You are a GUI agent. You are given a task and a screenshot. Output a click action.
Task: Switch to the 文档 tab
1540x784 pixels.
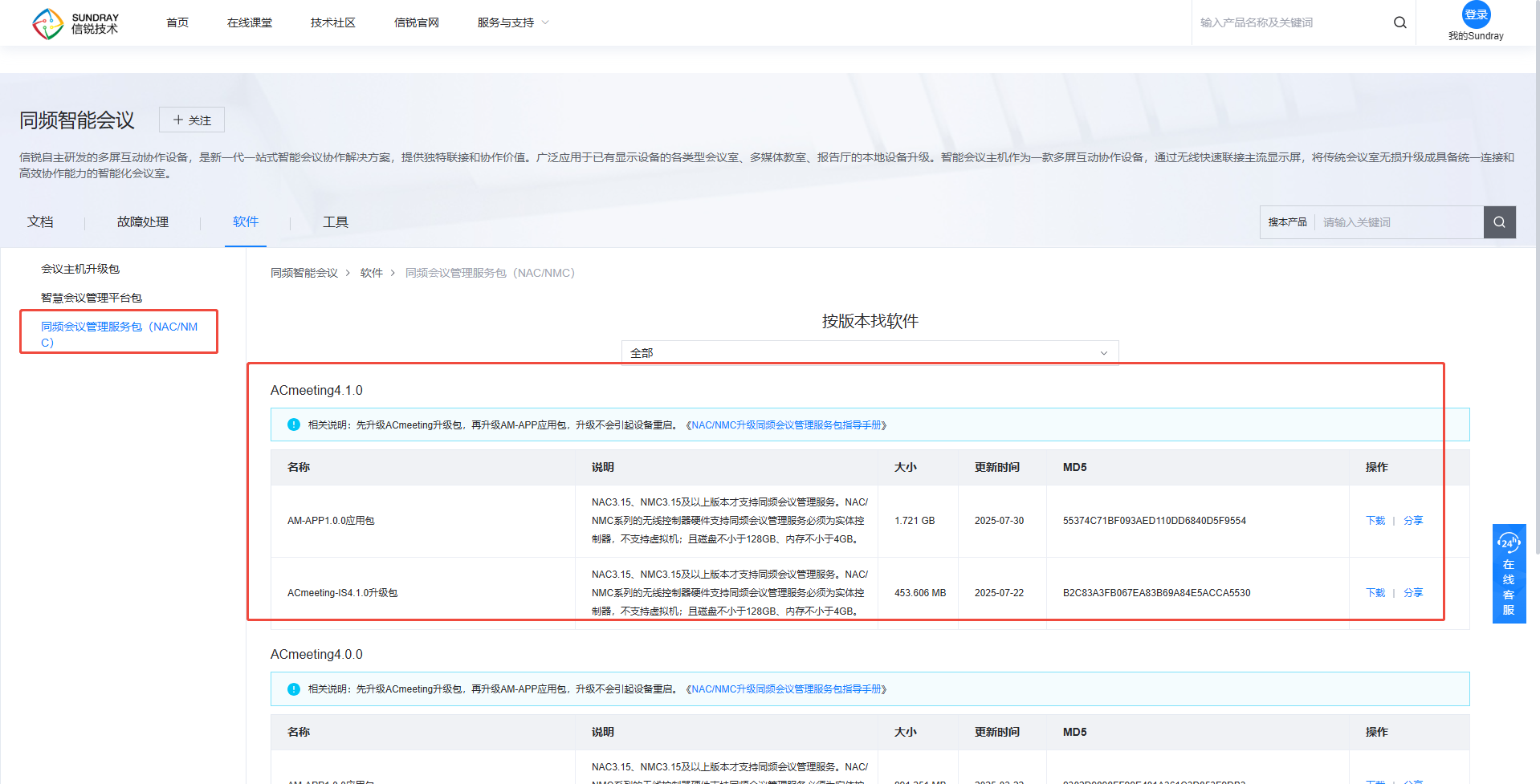tap(40, 222)
